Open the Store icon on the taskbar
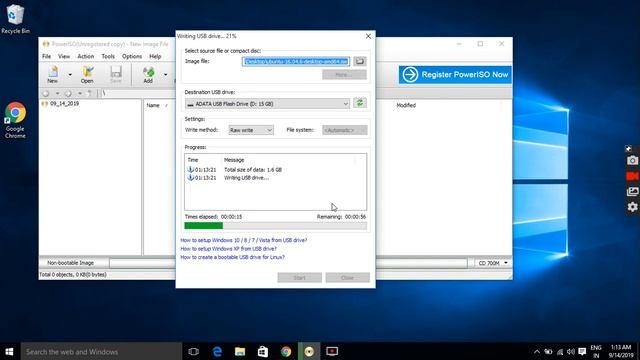Image resolution: width=640 pixels, height=360 pixels. tap(263, 351)
